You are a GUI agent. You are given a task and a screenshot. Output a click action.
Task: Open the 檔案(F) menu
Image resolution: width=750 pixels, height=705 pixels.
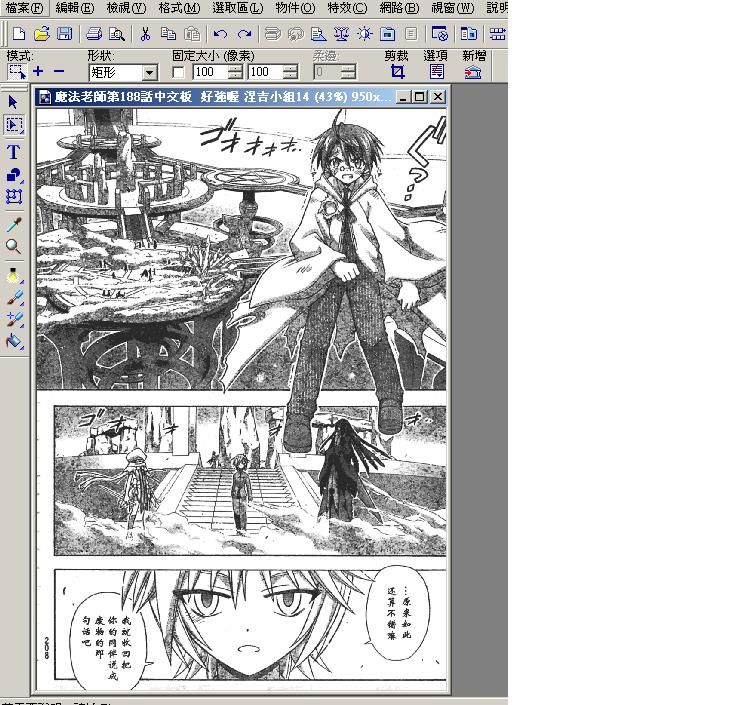[x=24, y=8]
